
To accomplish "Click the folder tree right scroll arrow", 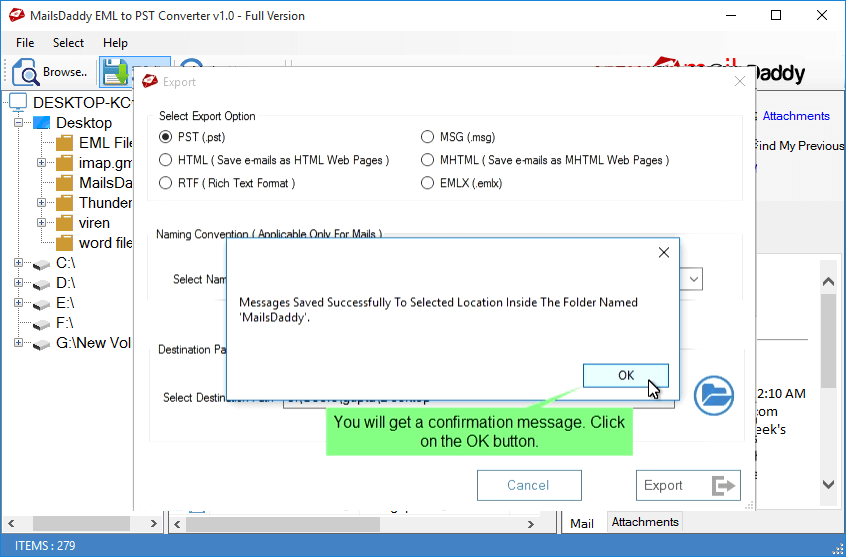I will pyautogui.click(x=153, y=524).
